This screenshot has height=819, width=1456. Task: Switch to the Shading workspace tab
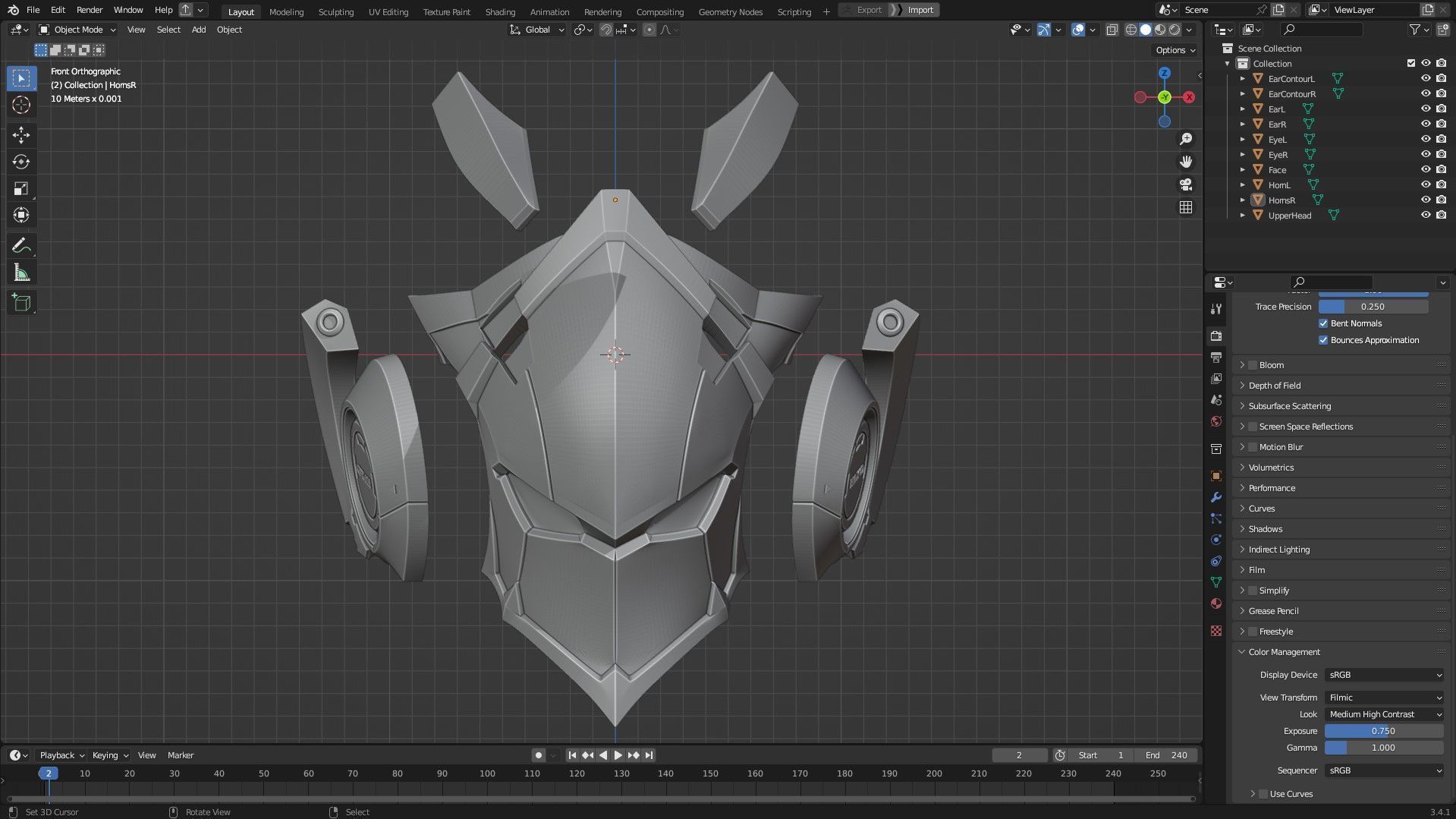500,11
